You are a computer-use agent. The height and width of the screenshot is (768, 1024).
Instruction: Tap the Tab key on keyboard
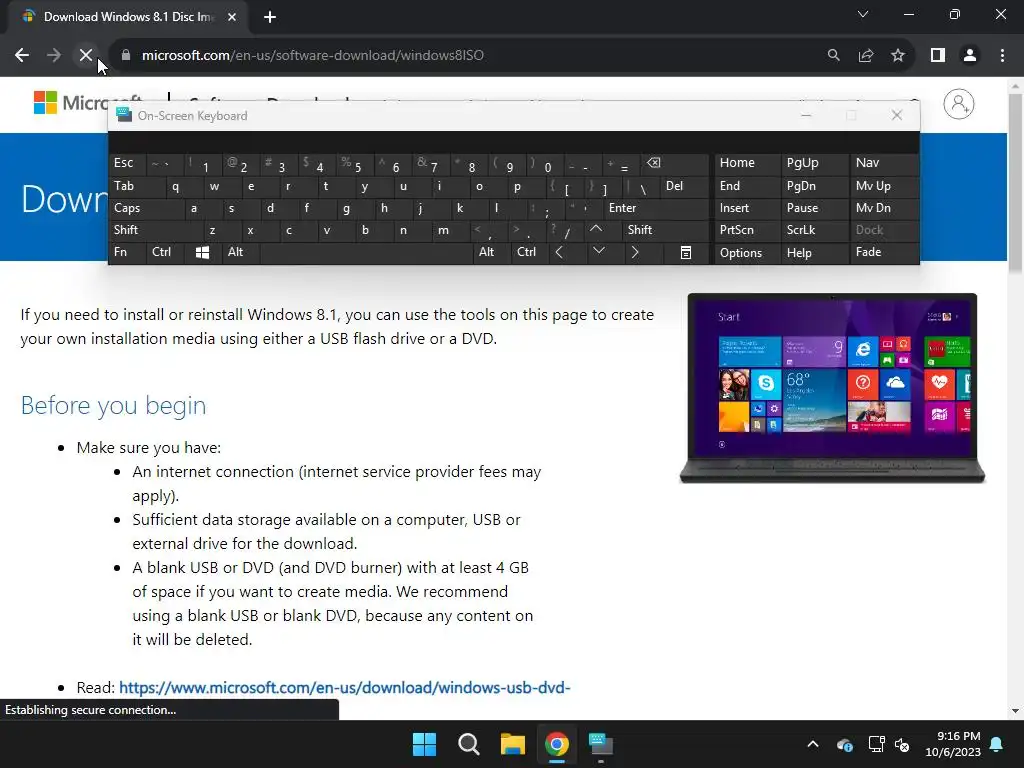[137, 186]
